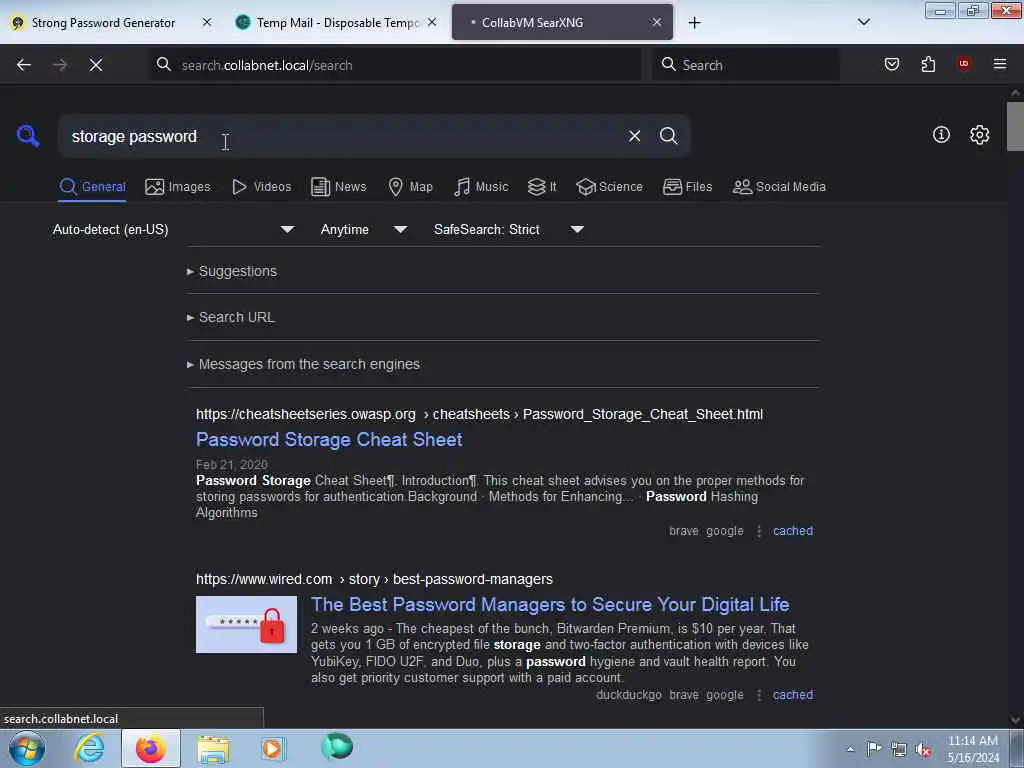This screenshot has height=768, width=1024.
Task: Click the browser toolbar Search box
Action: pos(745,65)
